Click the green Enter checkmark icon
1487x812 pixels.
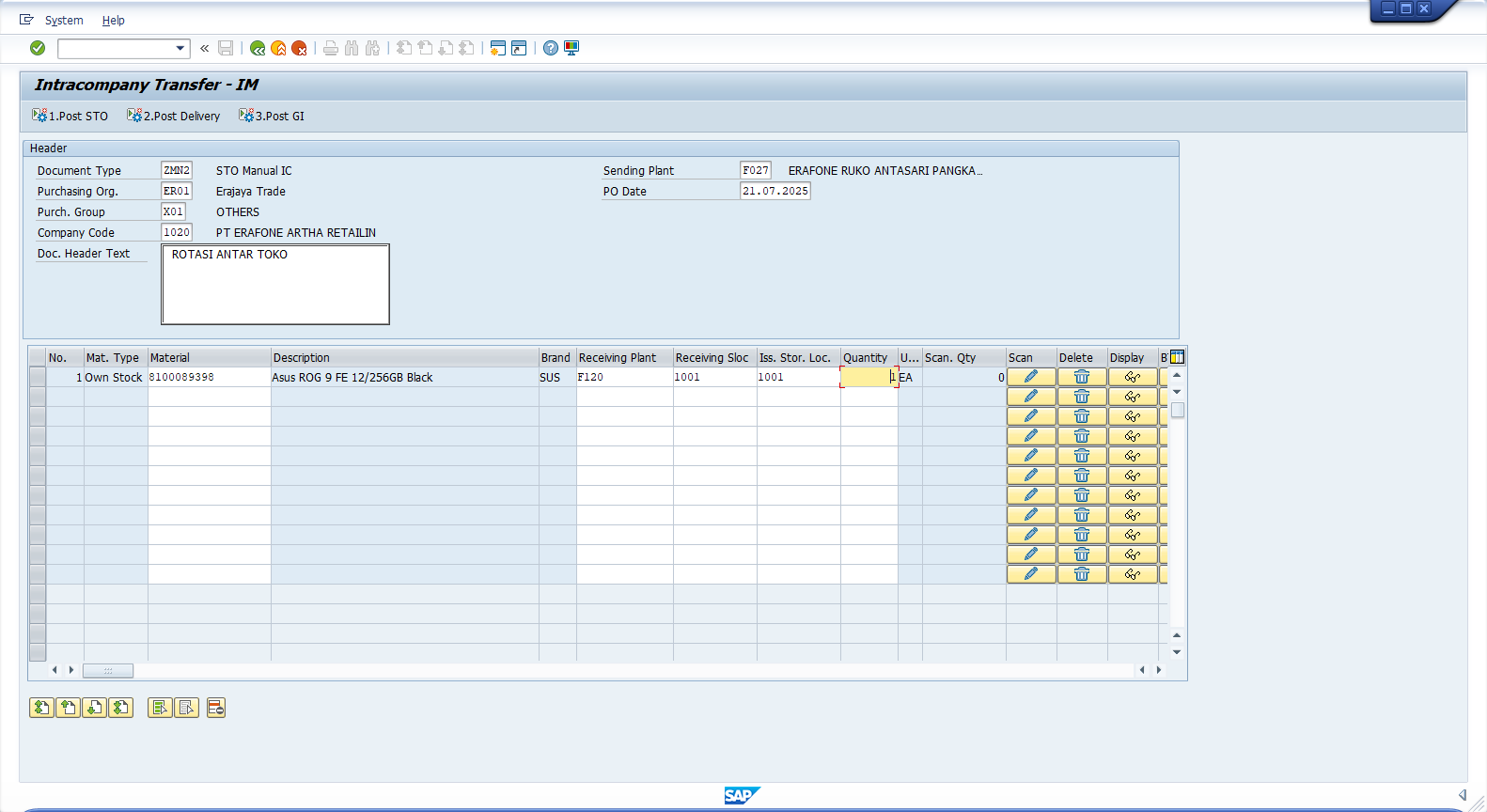point(38,48)
